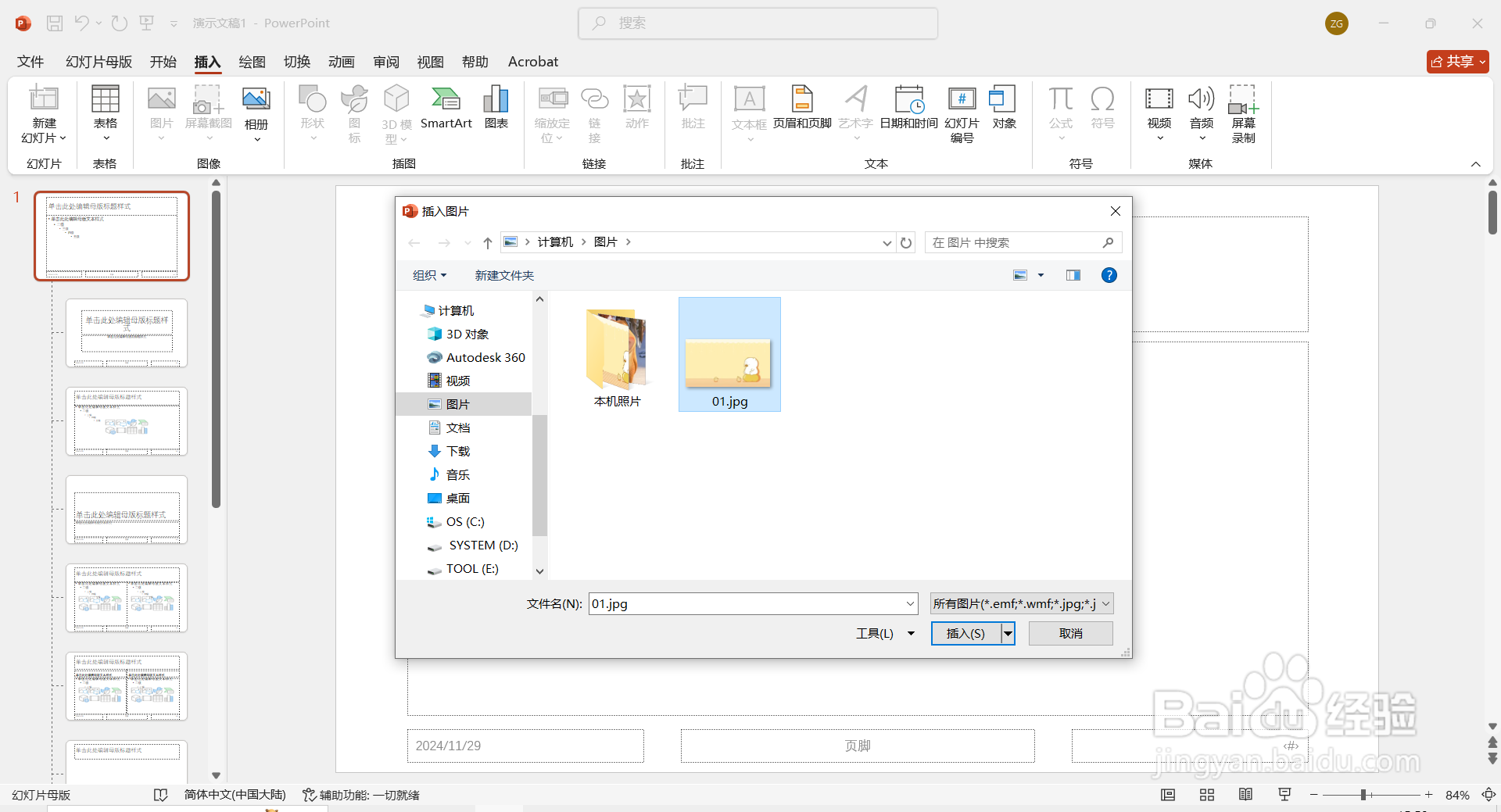Screen dimensions: 1501x812
Task: Switch to the 幻灯片母版 ribbon tab
Action: coord(98,62)
